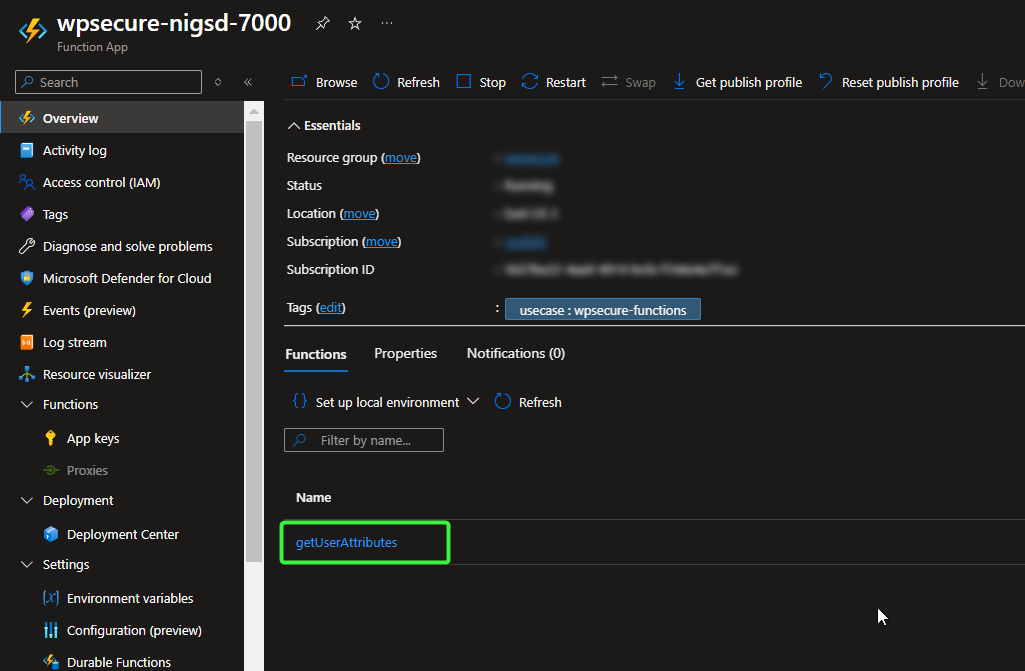Viewport: 1025px width, 671px height.
Task: Open Resource visualizer page
Action: (x=97, y=374)
